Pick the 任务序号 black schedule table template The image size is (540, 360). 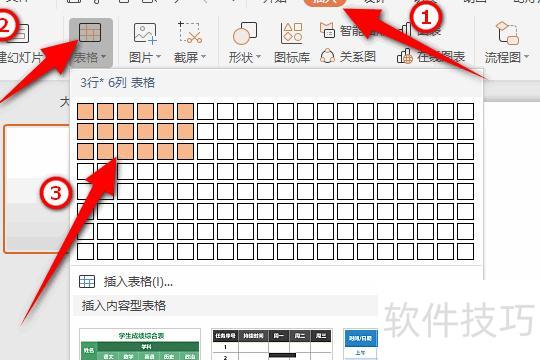click(272, 344)
